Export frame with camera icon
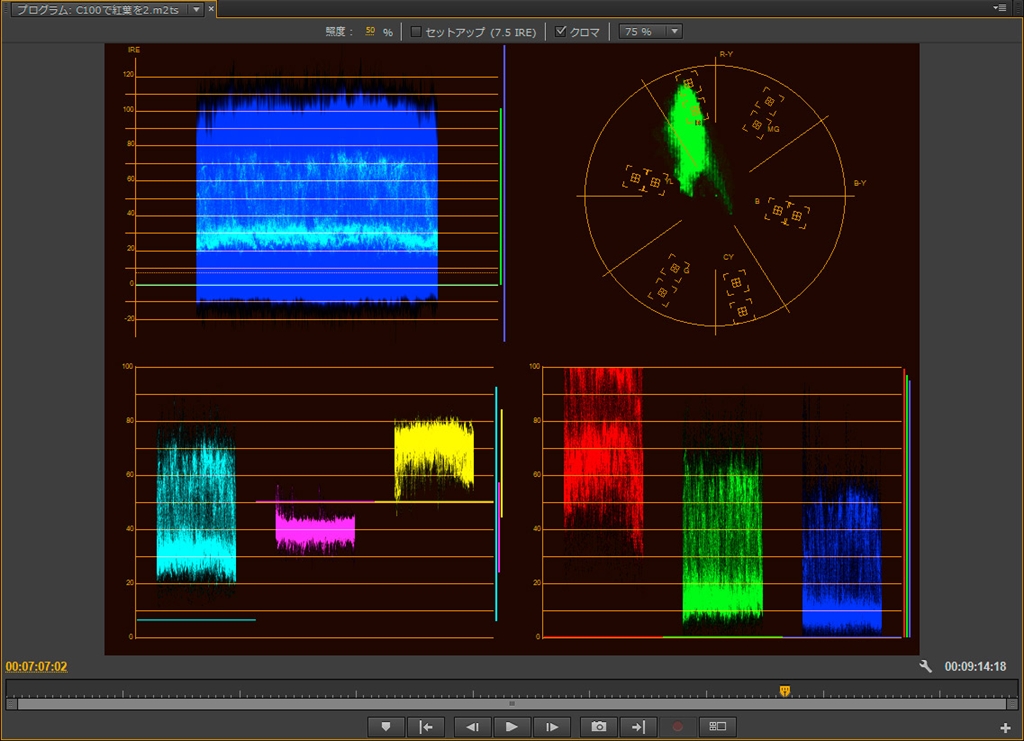Viewport: 1024px width, 741px height. point(598,727)
